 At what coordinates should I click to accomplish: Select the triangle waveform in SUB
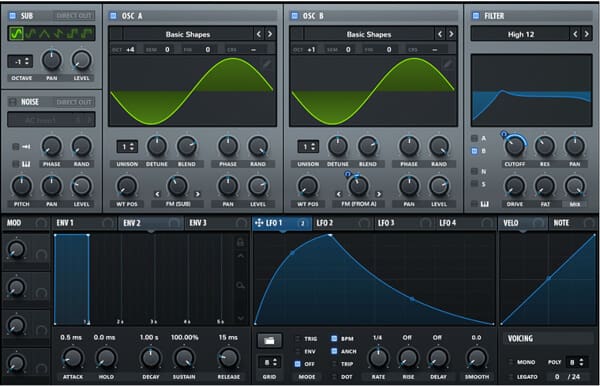(44, 34)
